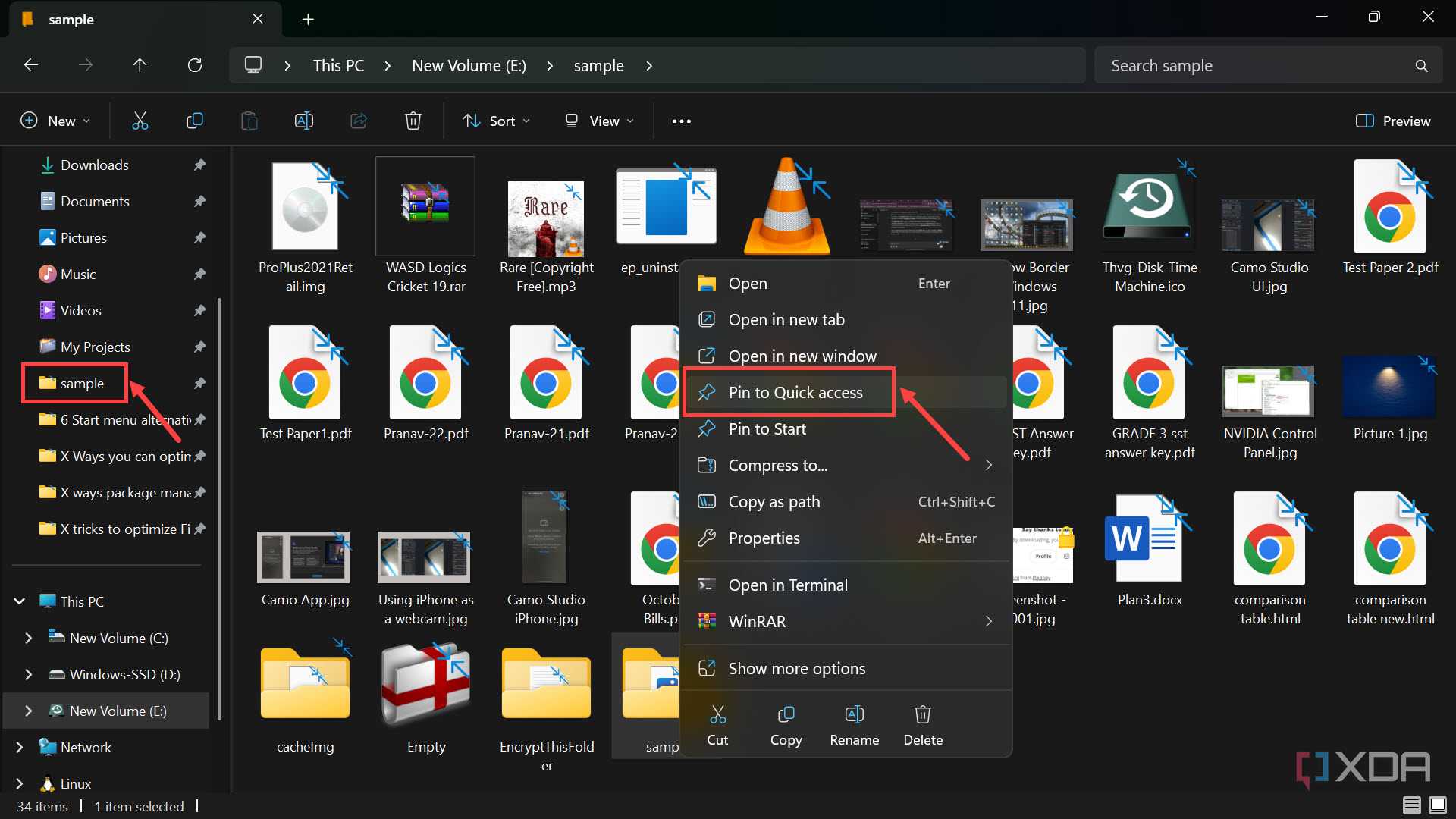The image size is (1456, 819).
Task: Open the See more options ellipsis
Action: [x=681, y=121]
